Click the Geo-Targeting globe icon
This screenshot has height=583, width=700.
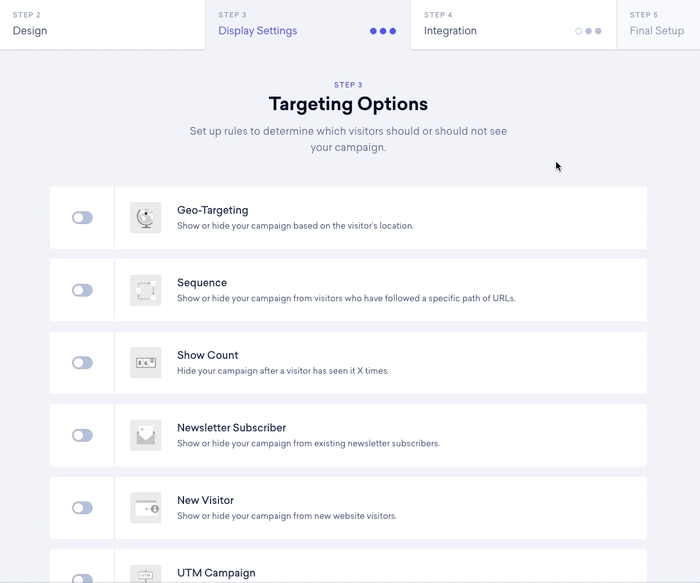[x=146, y=218]
